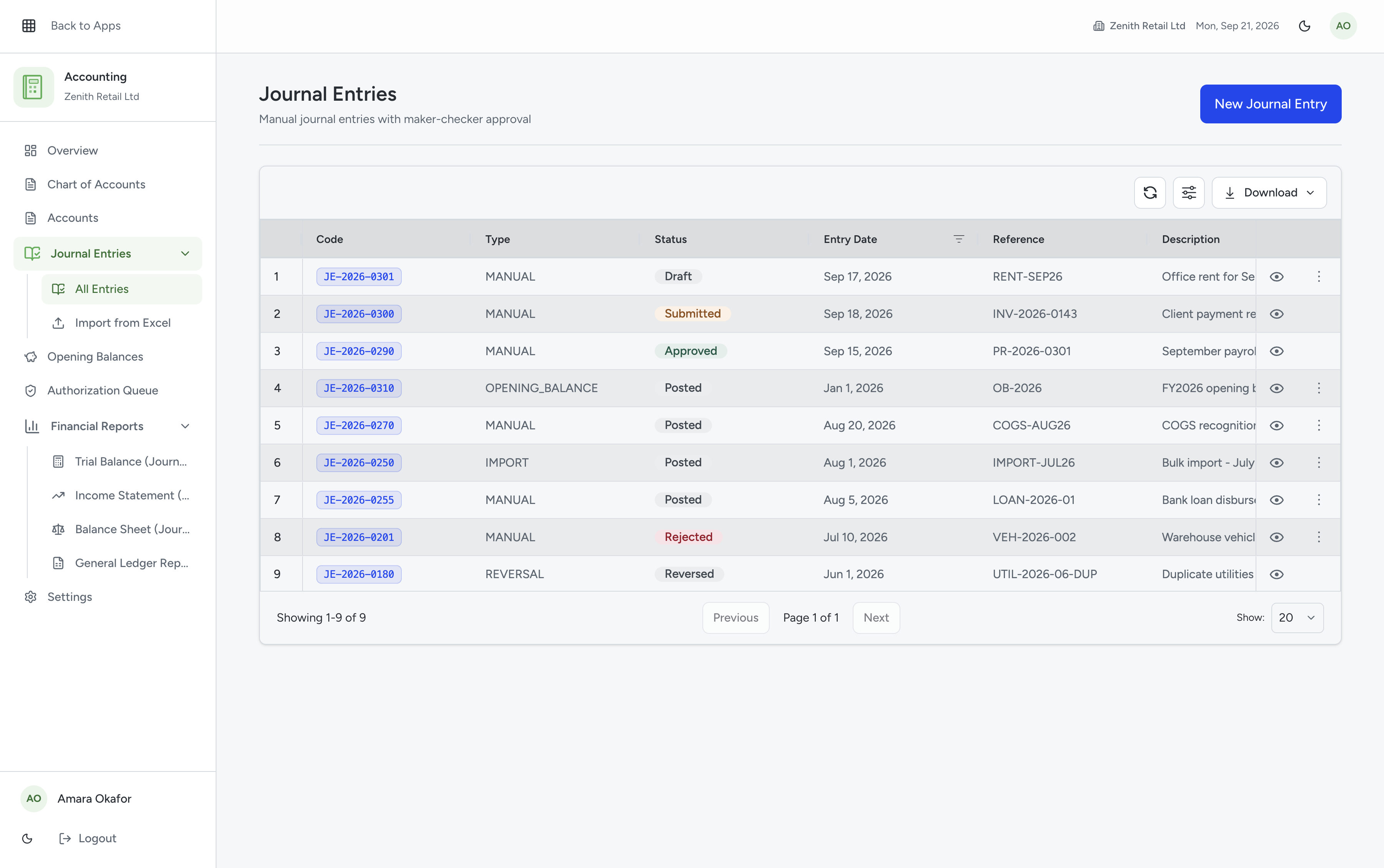The image size is (1384, 868).
Task: Toggle theme moon icon beside Logout
Action: 27,838
